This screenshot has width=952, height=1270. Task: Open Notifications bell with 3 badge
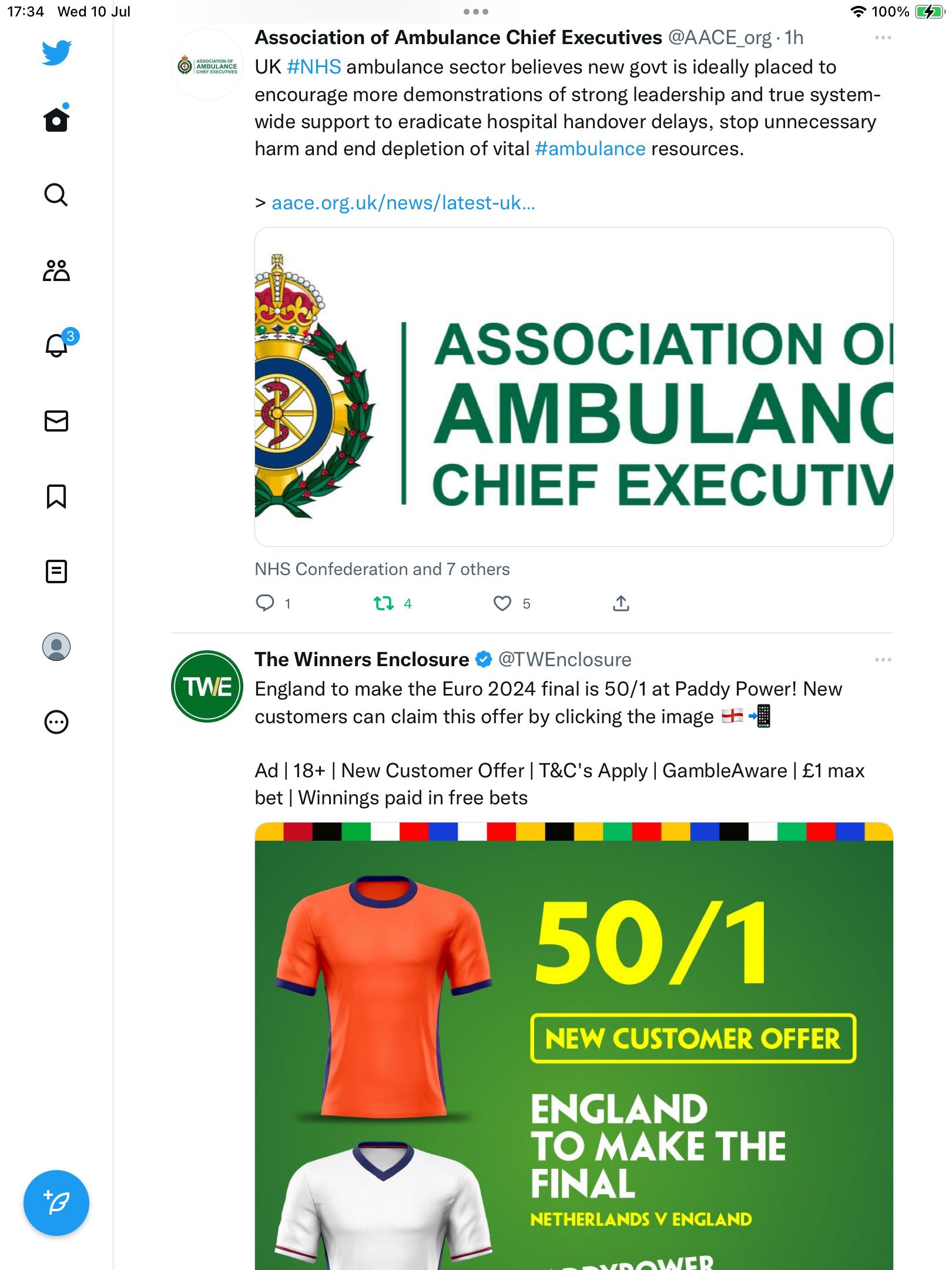[x=56, y=346]
